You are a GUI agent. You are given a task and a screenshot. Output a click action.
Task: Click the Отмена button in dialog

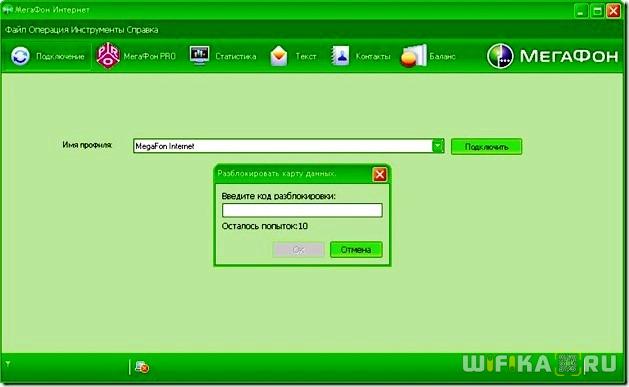click(x=356, y=249)
